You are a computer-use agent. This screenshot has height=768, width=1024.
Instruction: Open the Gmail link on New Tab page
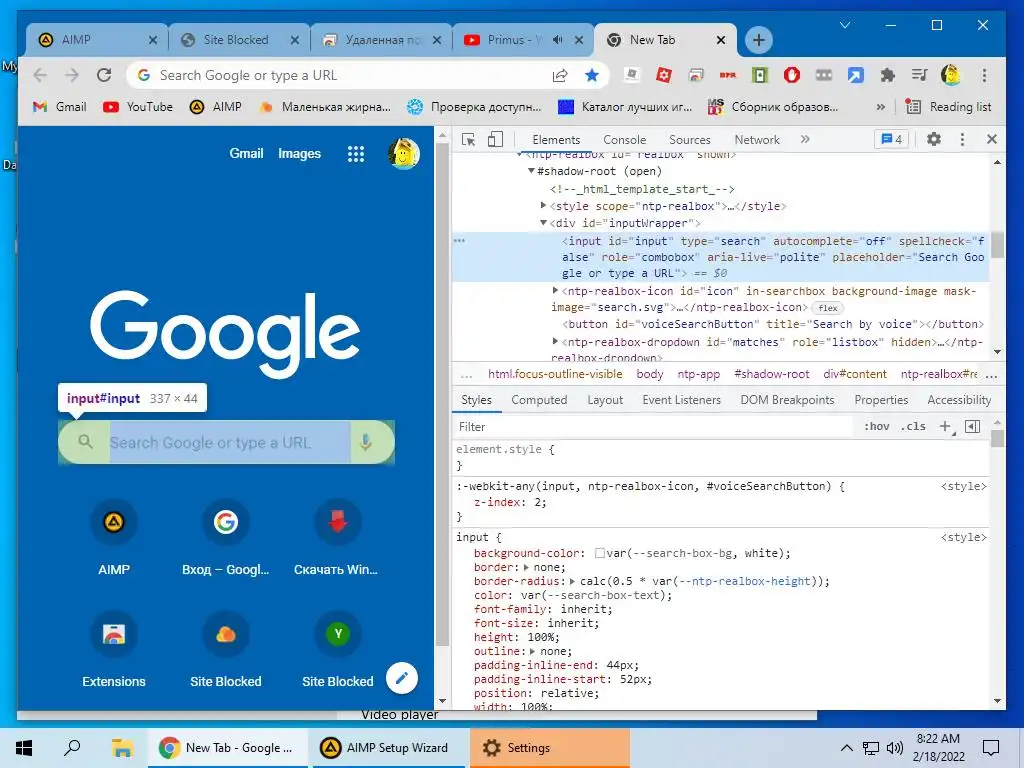[x=246, y=153]
